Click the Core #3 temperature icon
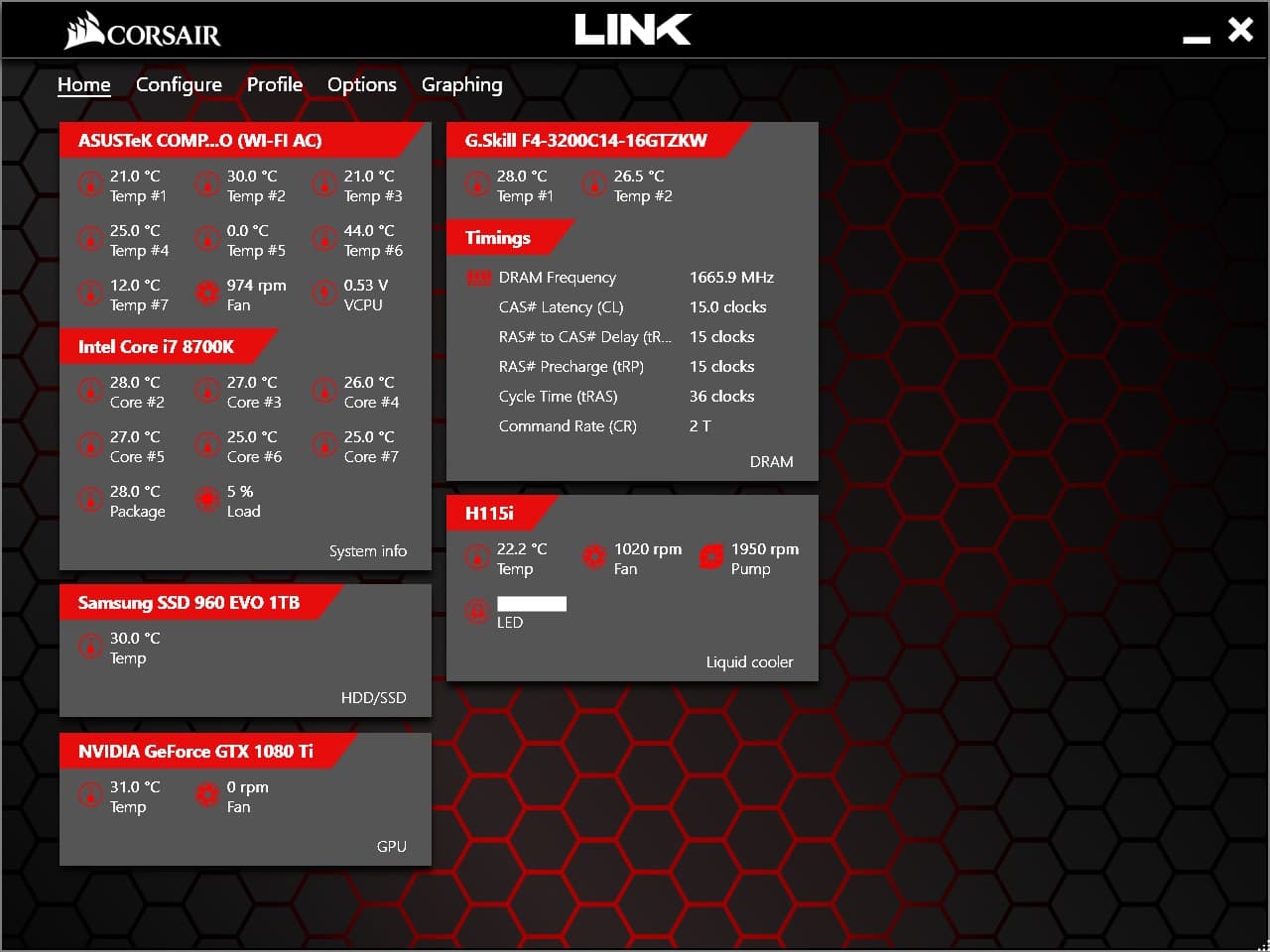Screen dimensions: 1270x952 click(207, 391)
